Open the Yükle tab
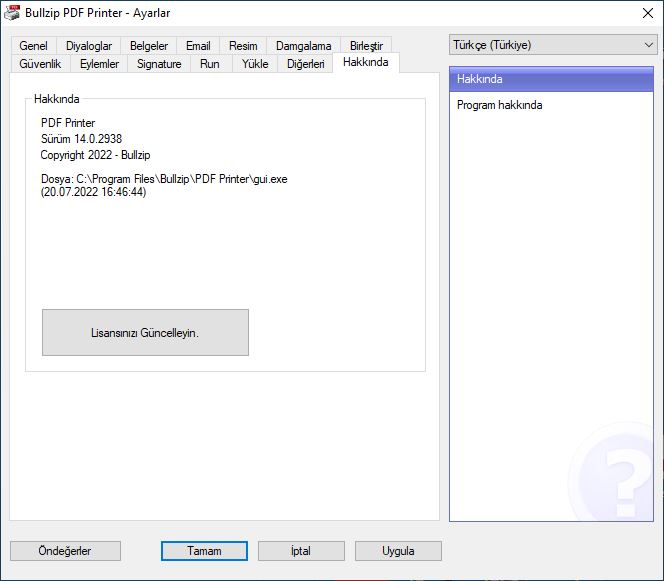This screenshot has width=664, height=581. [x=255, y=64]
